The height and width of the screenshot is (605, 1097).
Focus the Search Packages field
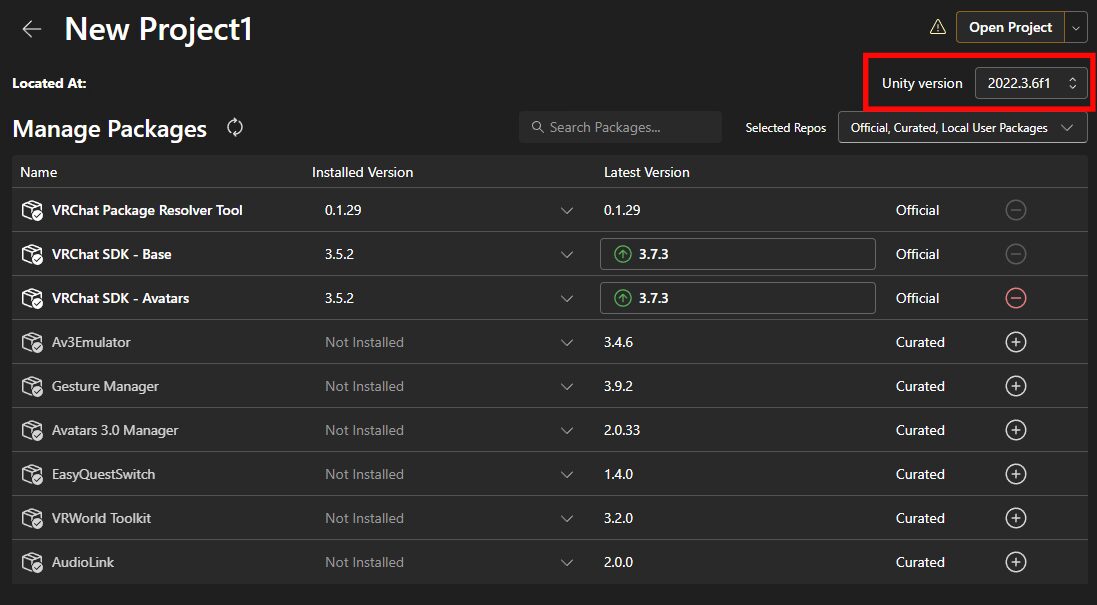621,127
